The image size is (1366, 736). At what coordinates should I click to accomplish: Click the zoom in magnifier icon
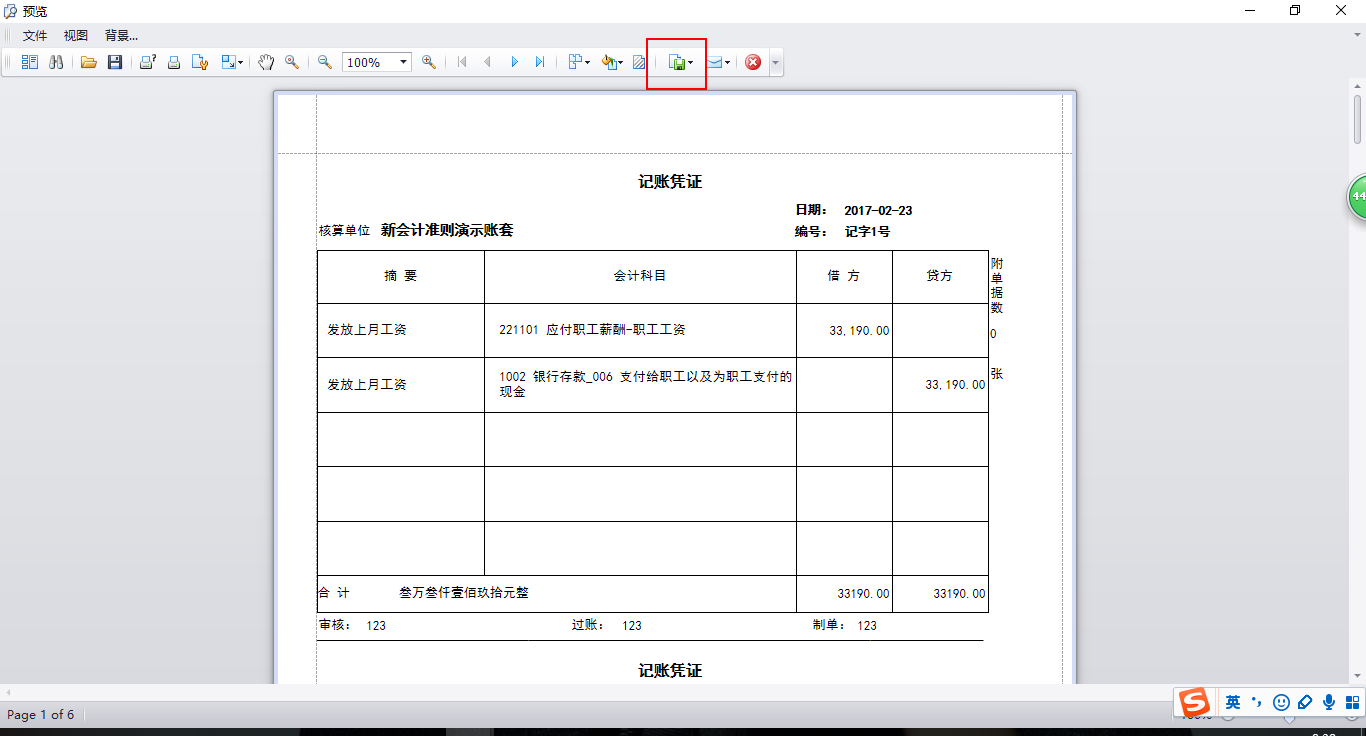coord(429,62)
